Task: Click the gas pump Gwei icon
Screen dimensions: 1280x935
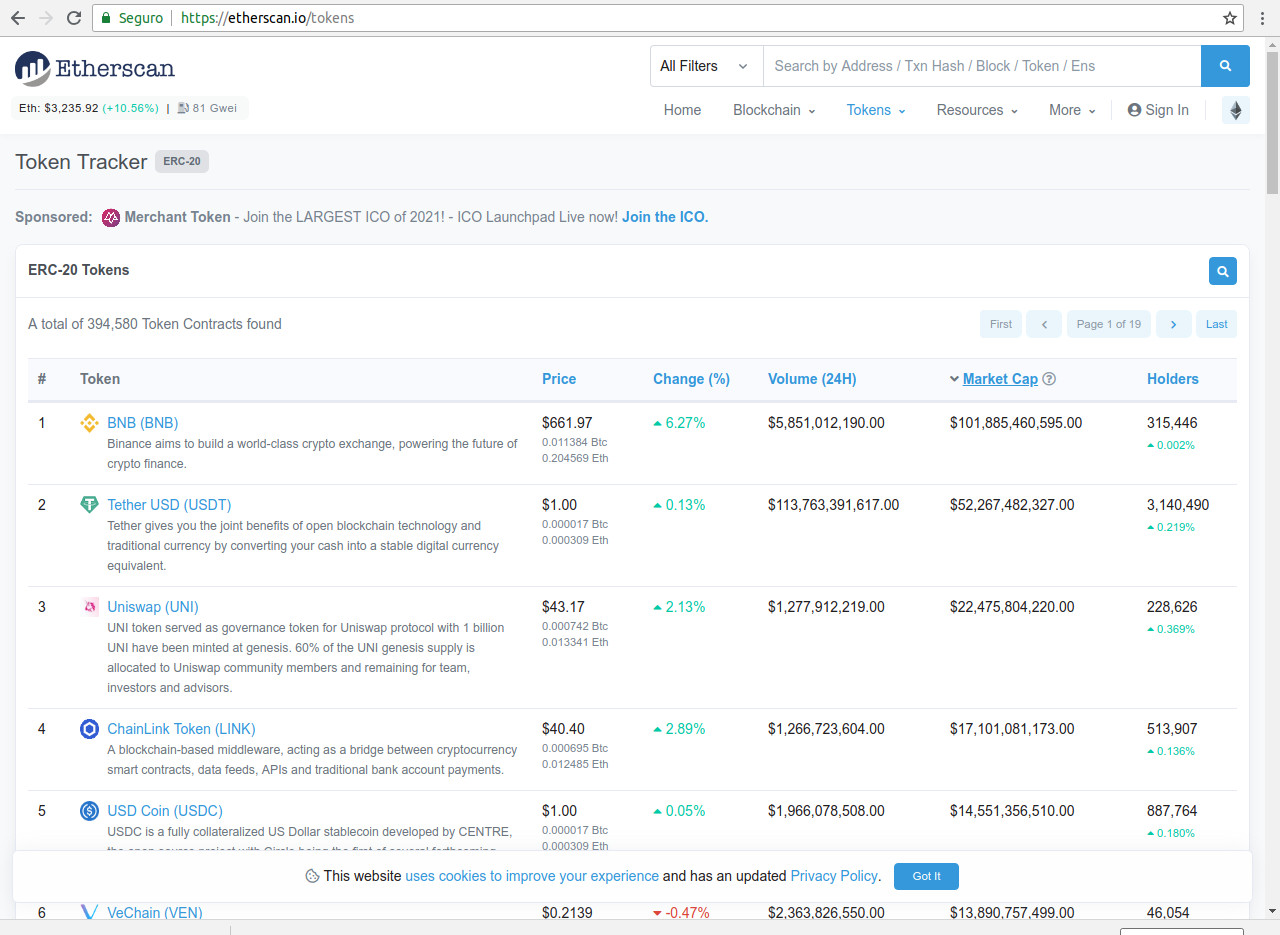Action: pos(183,108)
